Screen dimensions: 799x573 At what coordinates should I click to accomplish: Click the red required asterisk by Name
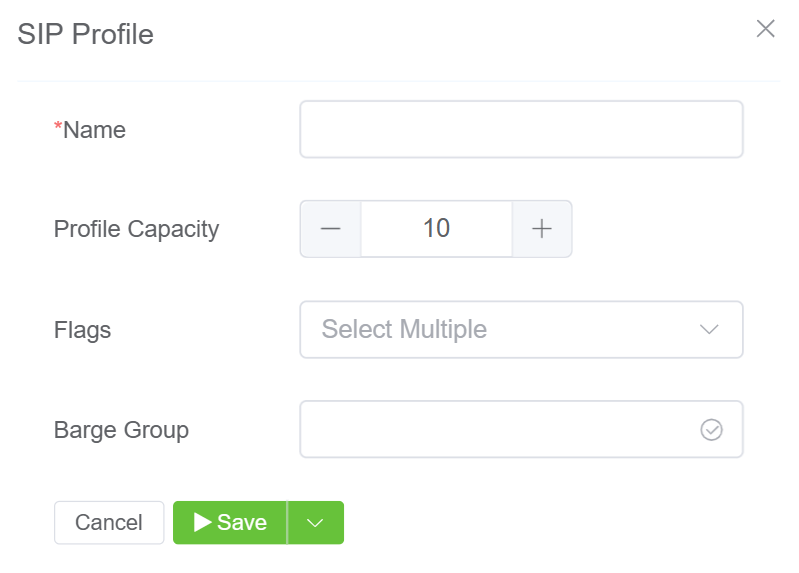pyautogui.click(x=58, y=127)
